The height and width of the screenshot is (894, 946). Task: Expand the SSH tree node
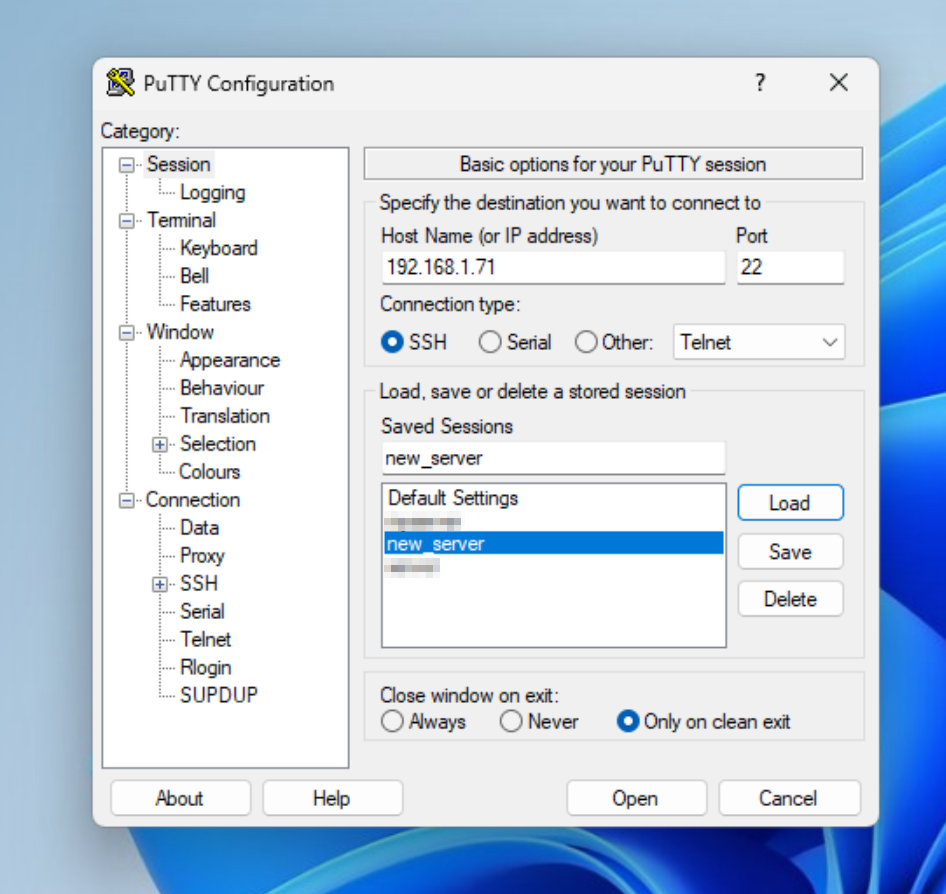(x=160, y=584)
